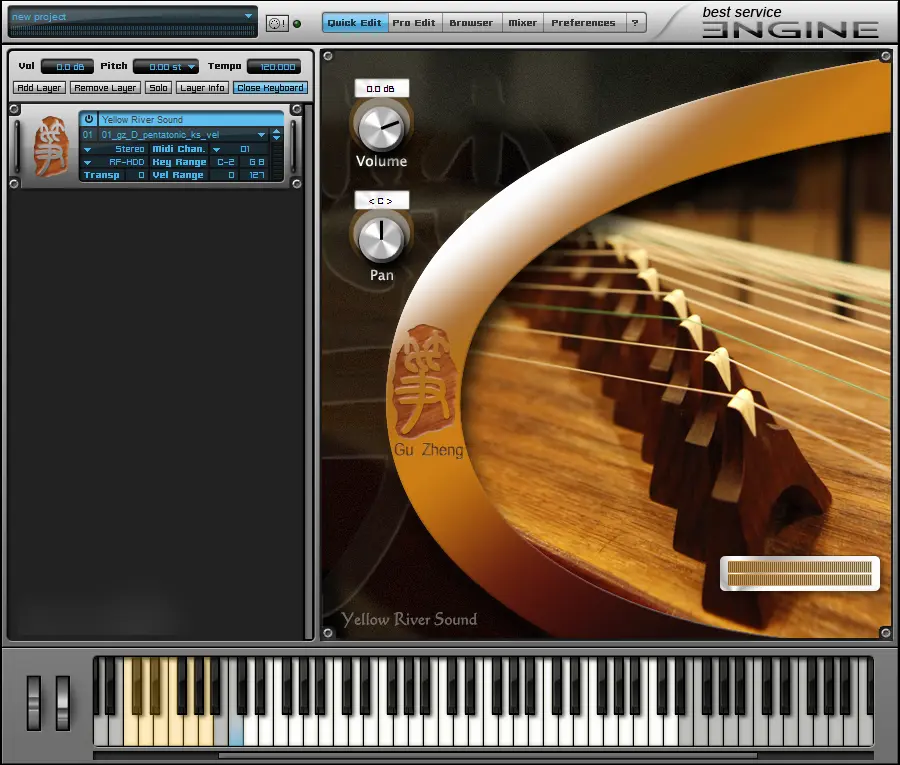The image size is (900, 765).
Task: Click the Tempo value field
Action: tap(274, 67)
